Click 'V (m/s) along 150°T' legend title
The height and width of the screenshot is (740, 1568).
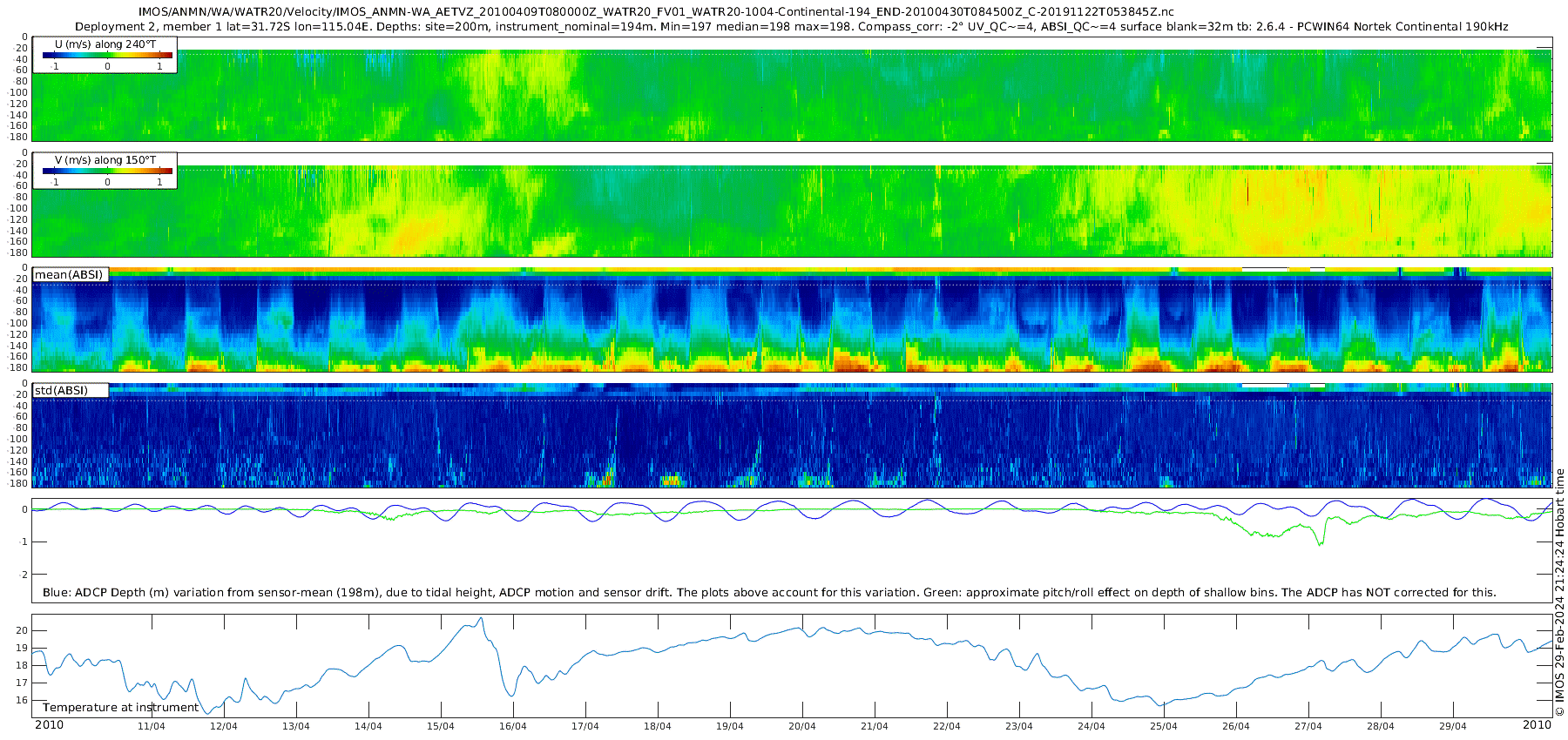(x=105, y=160)
